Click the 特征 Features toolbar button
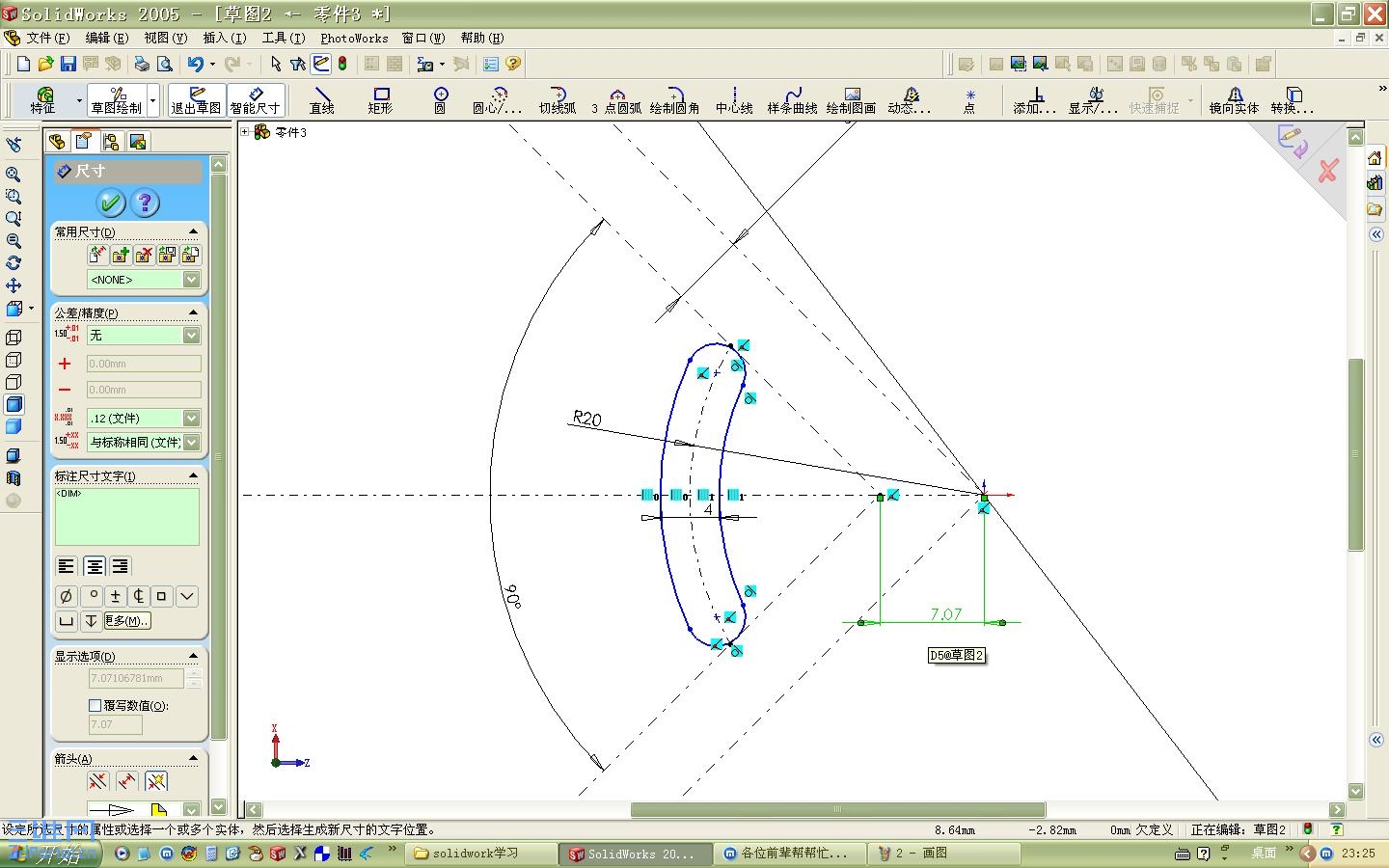The height and width of the screenshot is (868, 1389). (44, 100)
